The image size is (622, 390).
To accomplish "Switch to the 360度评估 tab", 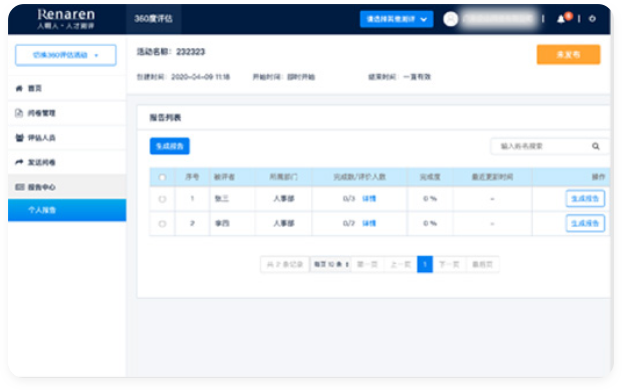I will pyautogui.click(x=154, y=19).
